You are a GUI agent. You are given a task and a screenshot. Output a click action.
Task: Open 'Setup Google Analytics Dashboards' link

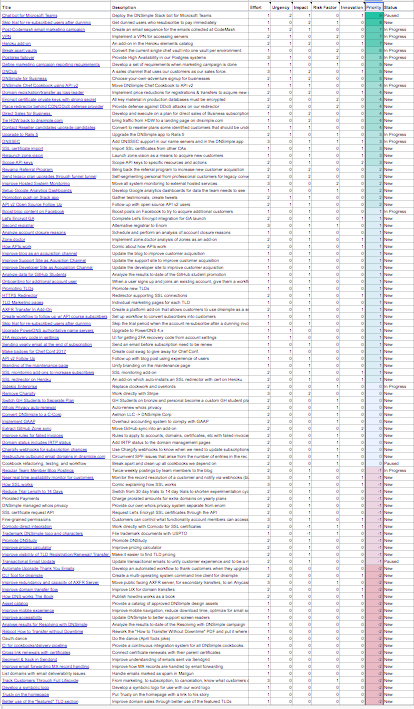pos(37,190)
